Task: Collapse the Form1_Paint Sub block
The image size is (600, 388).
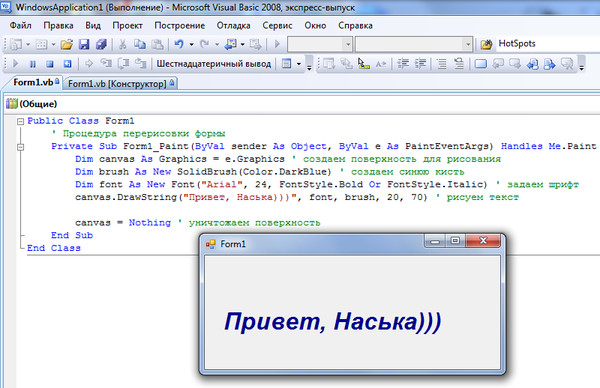Action: click(x=20, y=147)
